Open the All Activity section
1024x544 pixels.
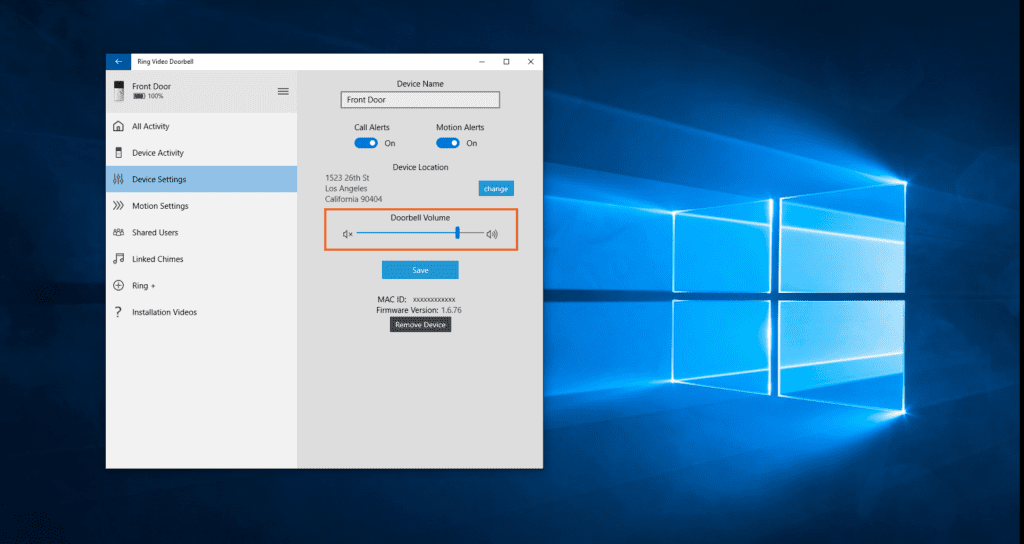pyautogui.click(x=201, y=126)
